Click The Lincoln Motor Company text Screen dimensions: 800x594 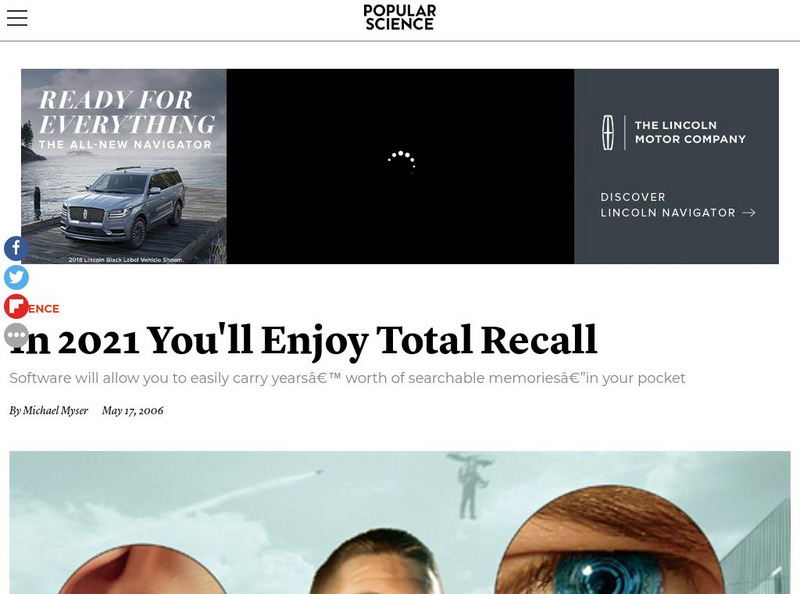(x=690, y=132)
